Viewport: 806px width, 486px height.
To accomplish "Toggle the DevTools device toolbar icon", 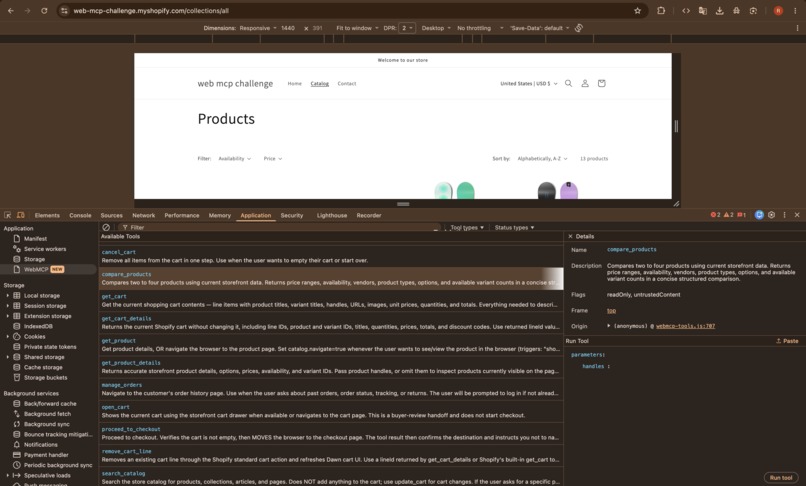I will pos(21,215).
